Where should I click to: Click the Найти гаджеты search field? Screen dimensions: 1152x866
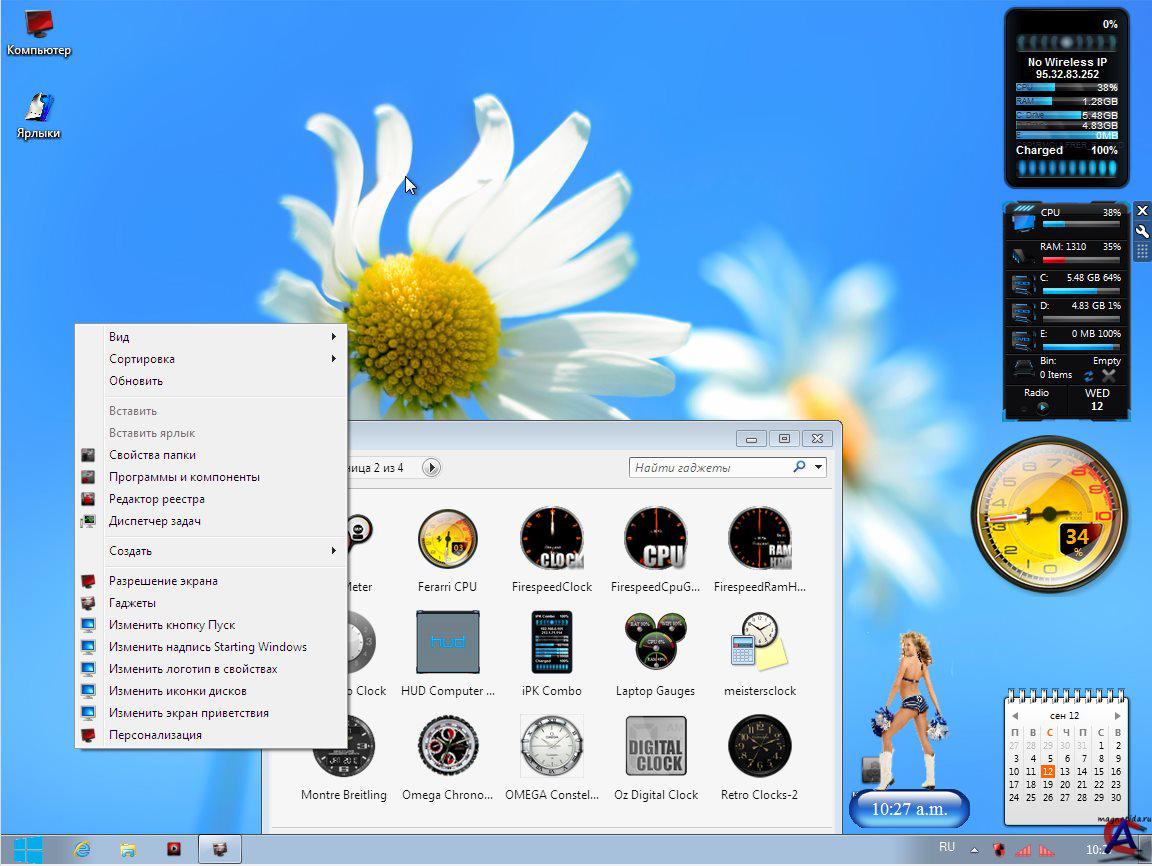710,467
